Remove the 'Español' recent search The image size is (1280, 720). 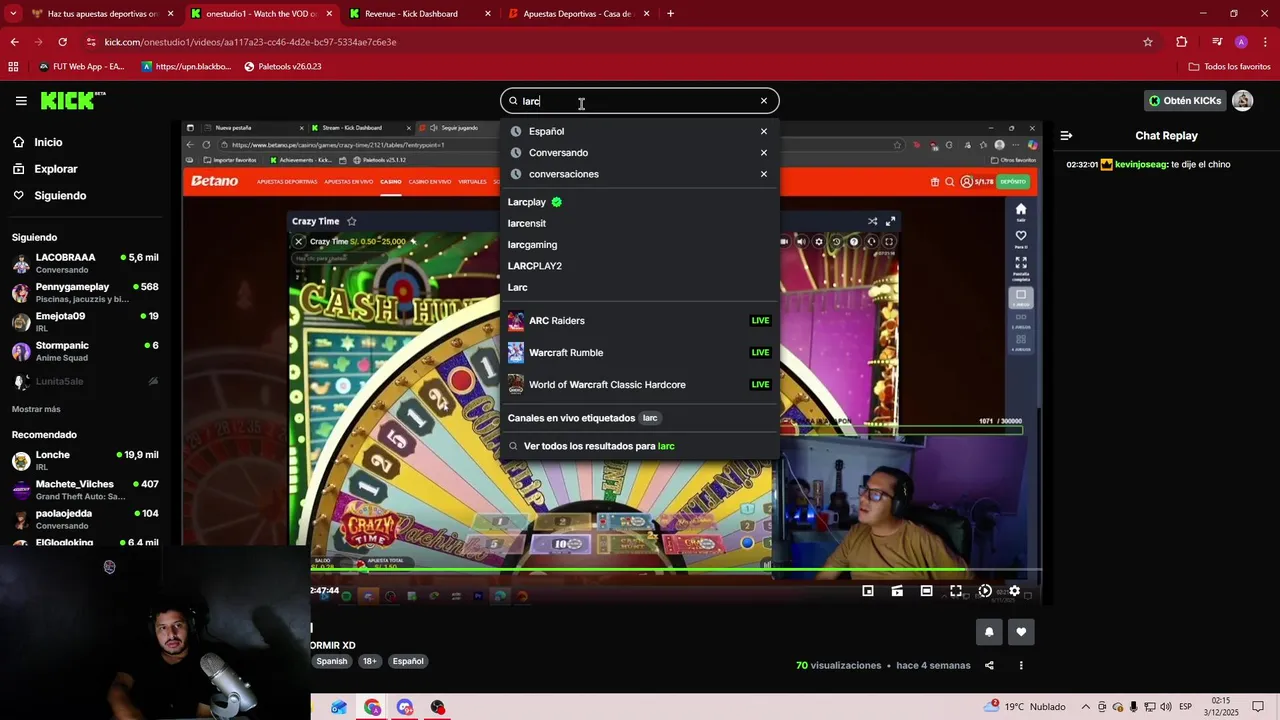pyautogui.click(x=764, y=131)
